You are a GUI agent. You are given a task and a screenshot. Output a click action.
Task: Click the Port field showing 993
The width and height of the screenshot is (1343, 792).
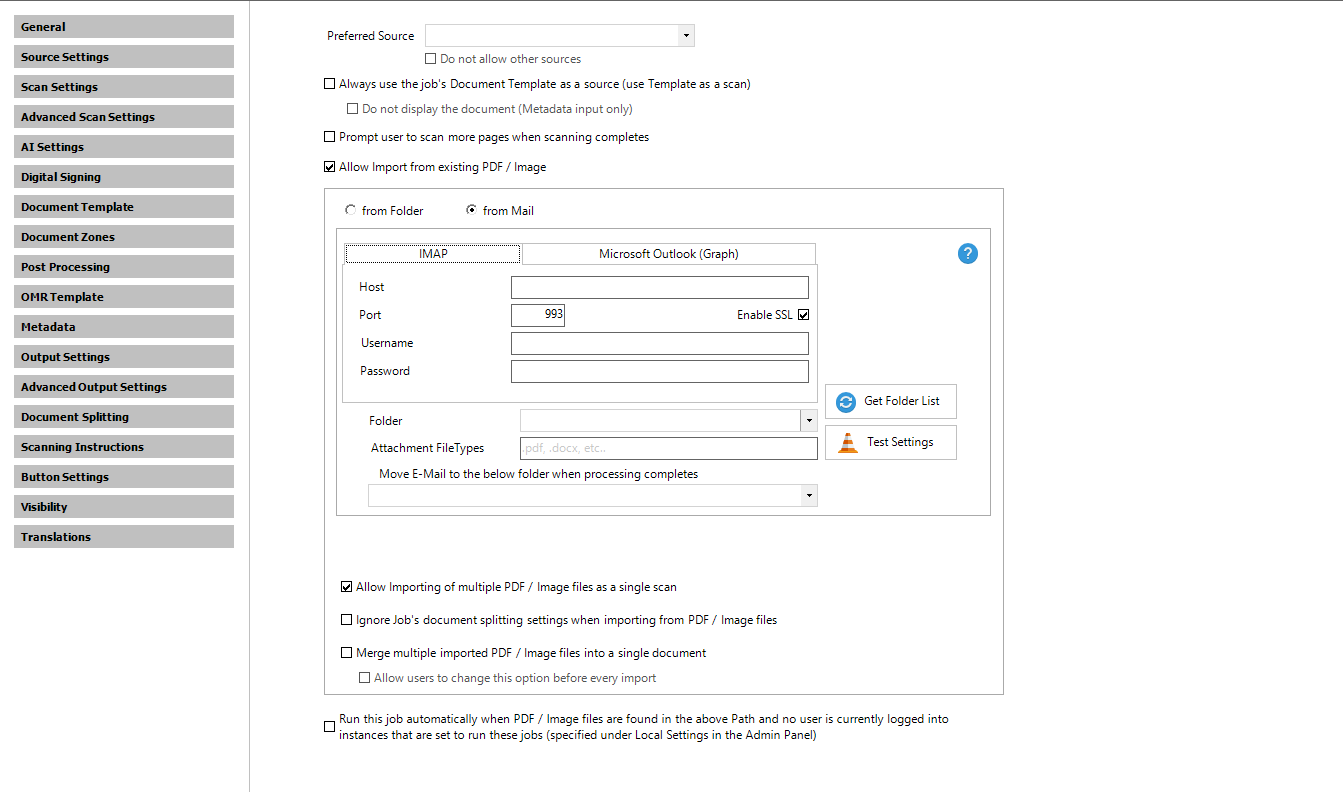[538, 315]
